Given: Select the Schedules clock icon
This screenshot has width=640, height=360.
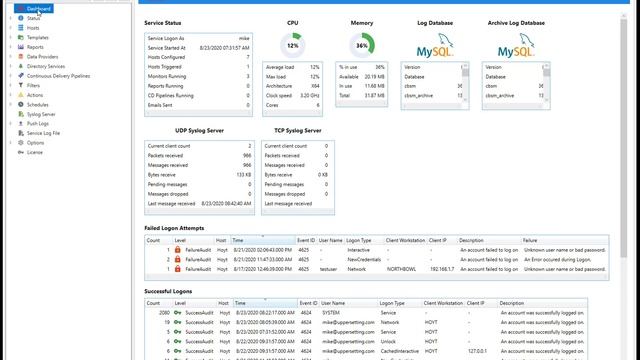Looking at the screenshot, I should coord(21,104).
